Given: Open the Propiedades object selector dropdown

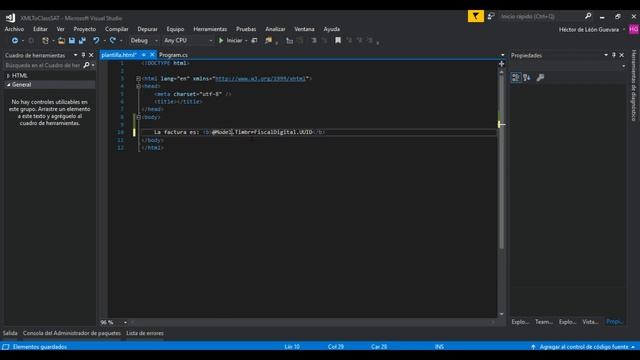Looking at the screenshot, I should [623, 66].
